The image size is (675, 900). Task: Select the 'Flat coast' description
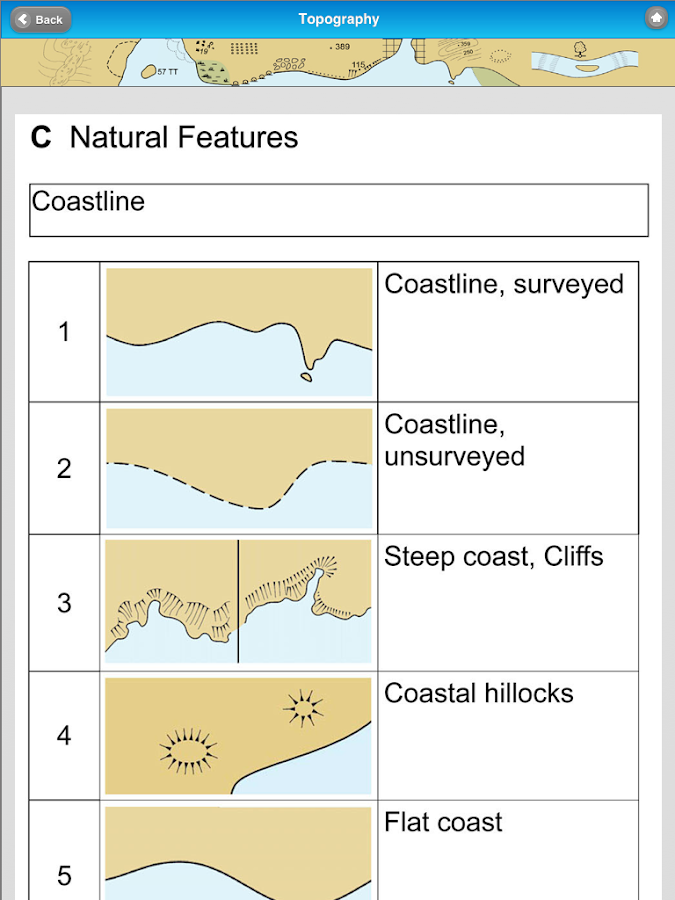[x=443, y=823]
